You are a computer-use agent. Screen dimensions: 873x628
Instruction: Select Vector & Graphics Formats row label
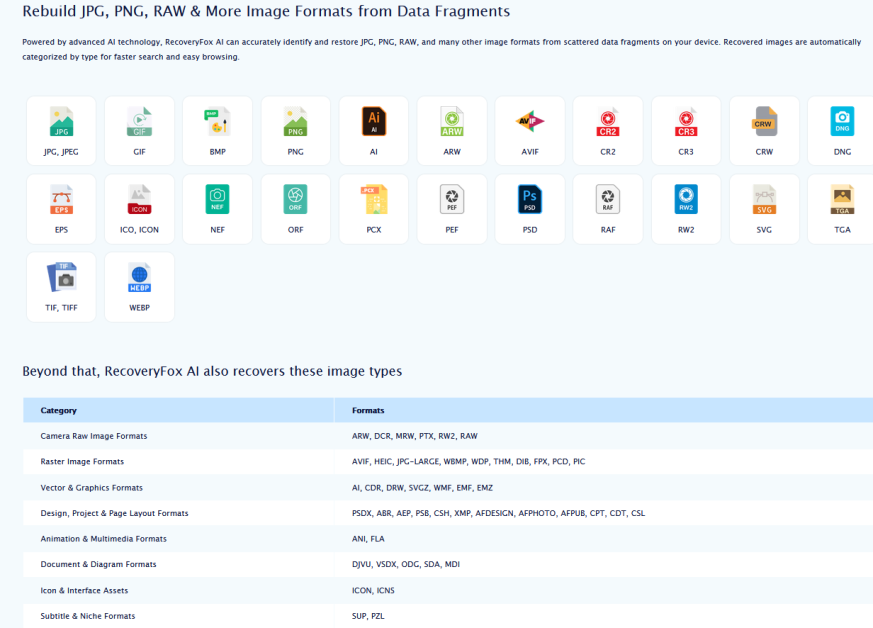click(x=91, y=488)
